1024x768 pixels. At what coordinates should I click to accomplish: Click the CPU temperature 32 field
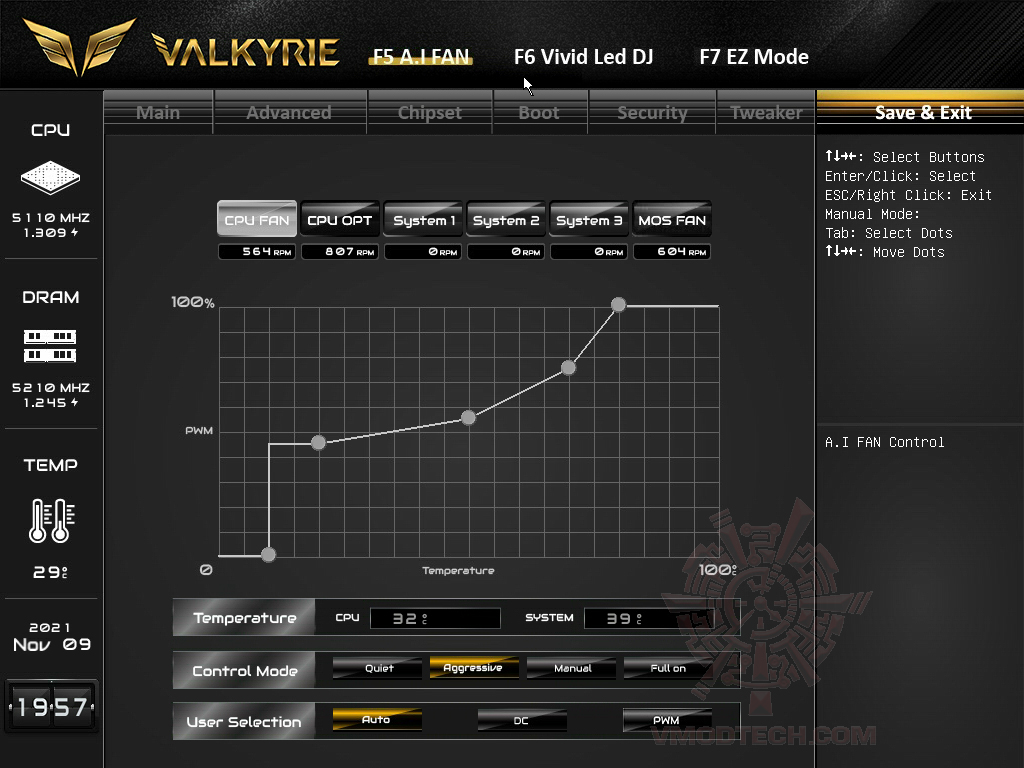pos(436,618)
